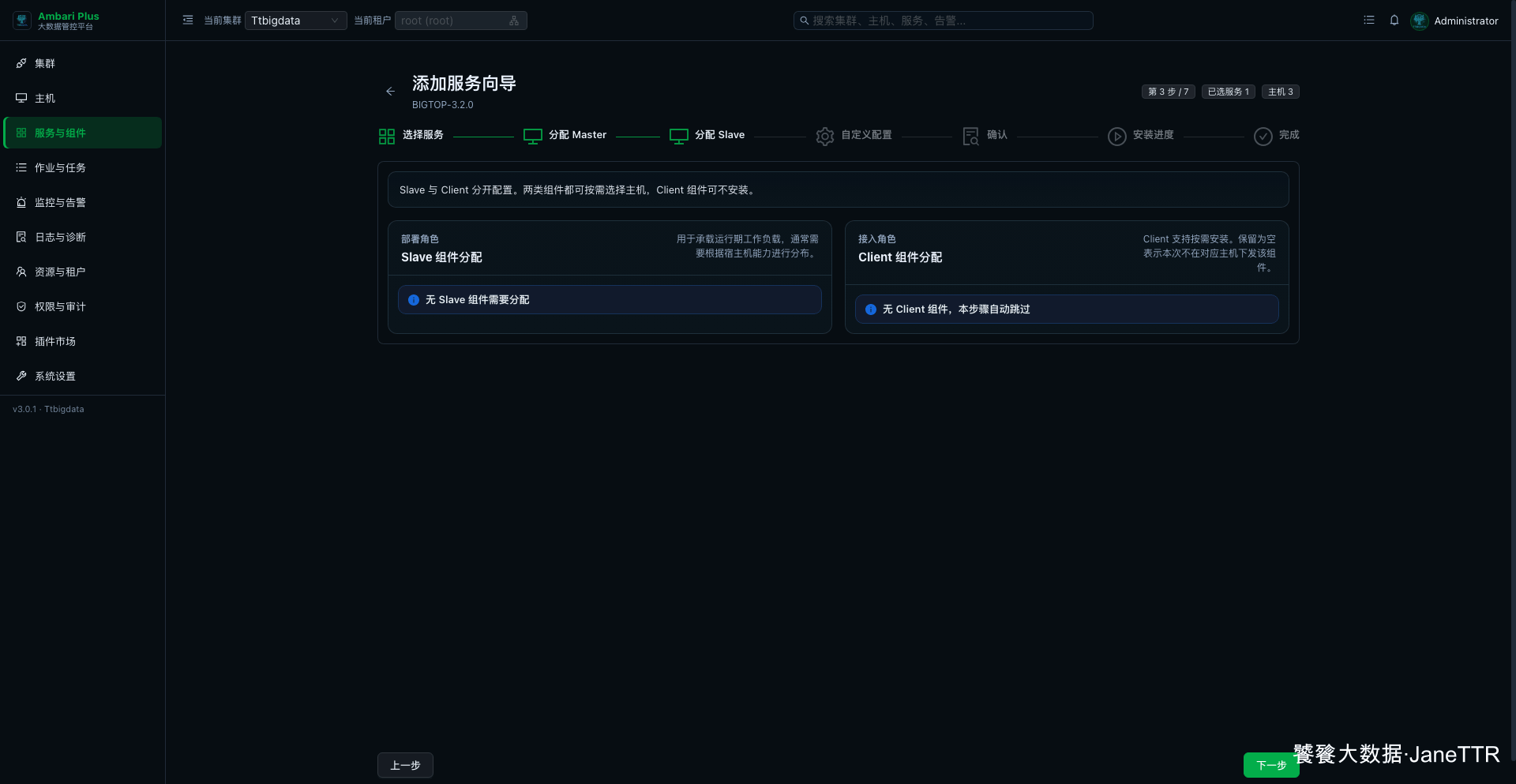The height and width of the screenshot is (784, 1516).
Task: Click the 插件市场 blocks icon
Action: tap(21, 341)
